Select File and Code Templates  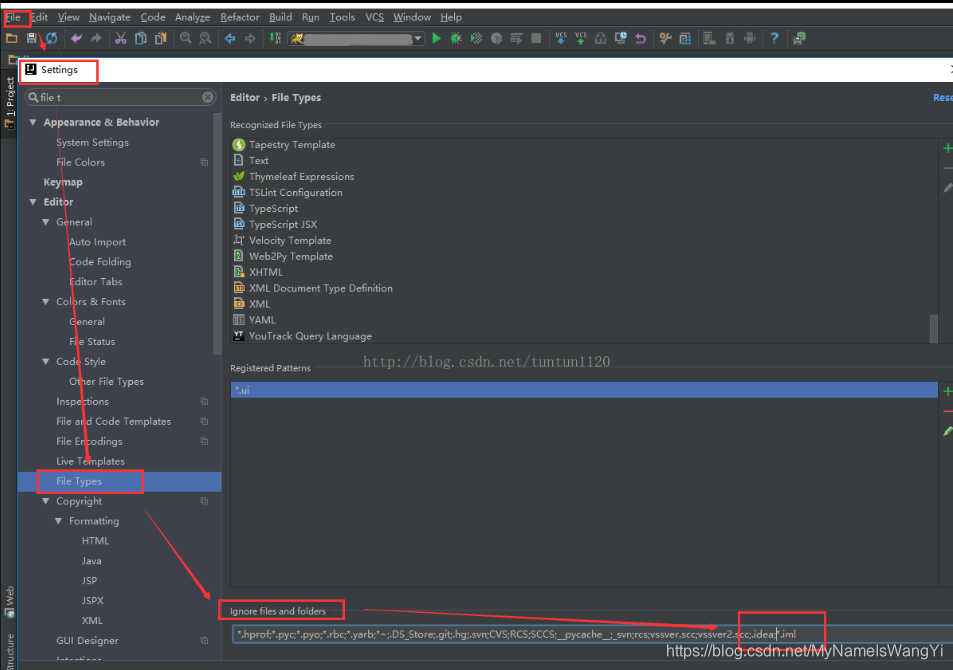[113, 421]
